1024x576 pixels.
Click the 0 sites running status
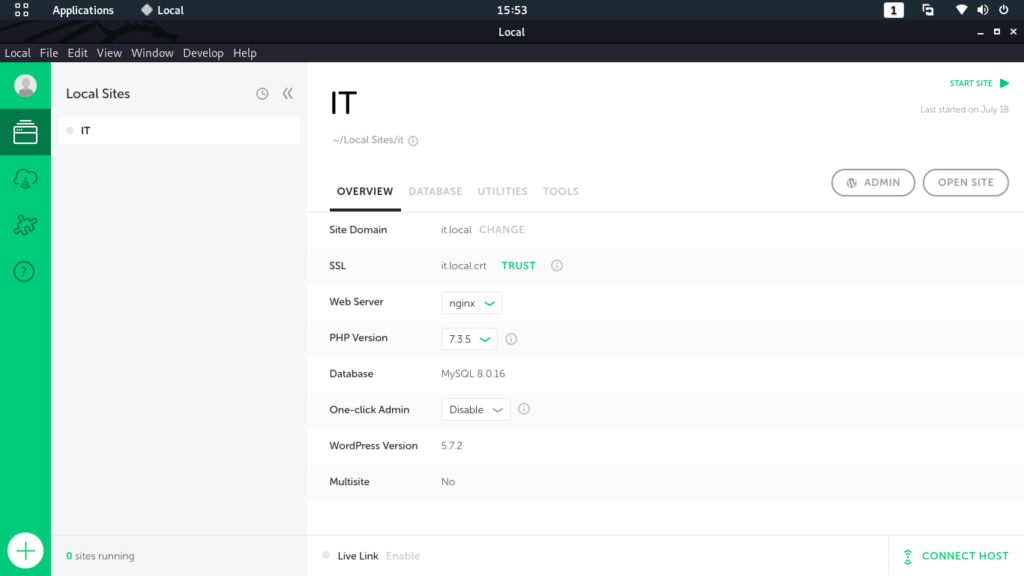pos(100,556)
